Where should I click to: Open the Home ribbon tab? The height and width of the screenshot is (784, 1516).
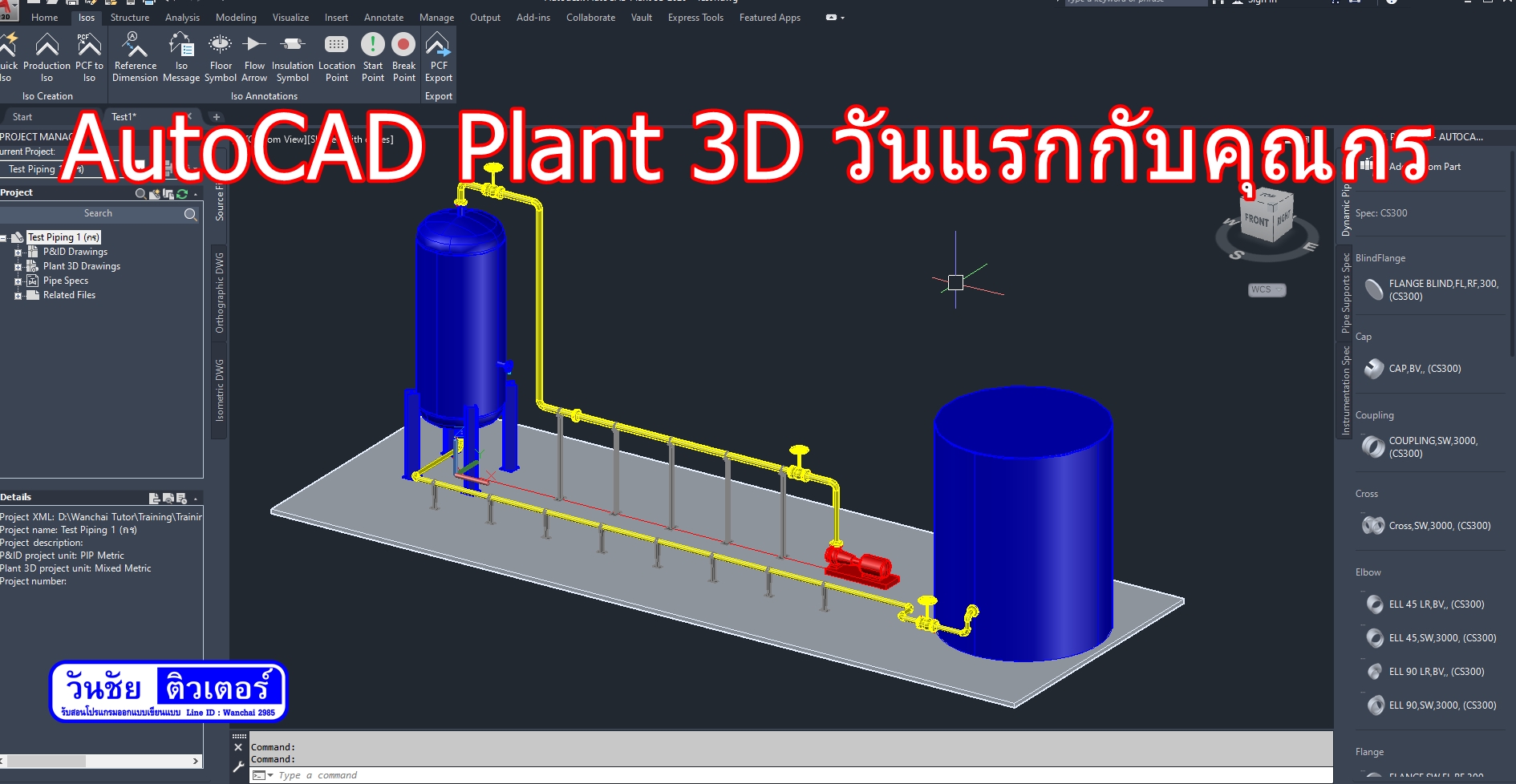(44, 18)
